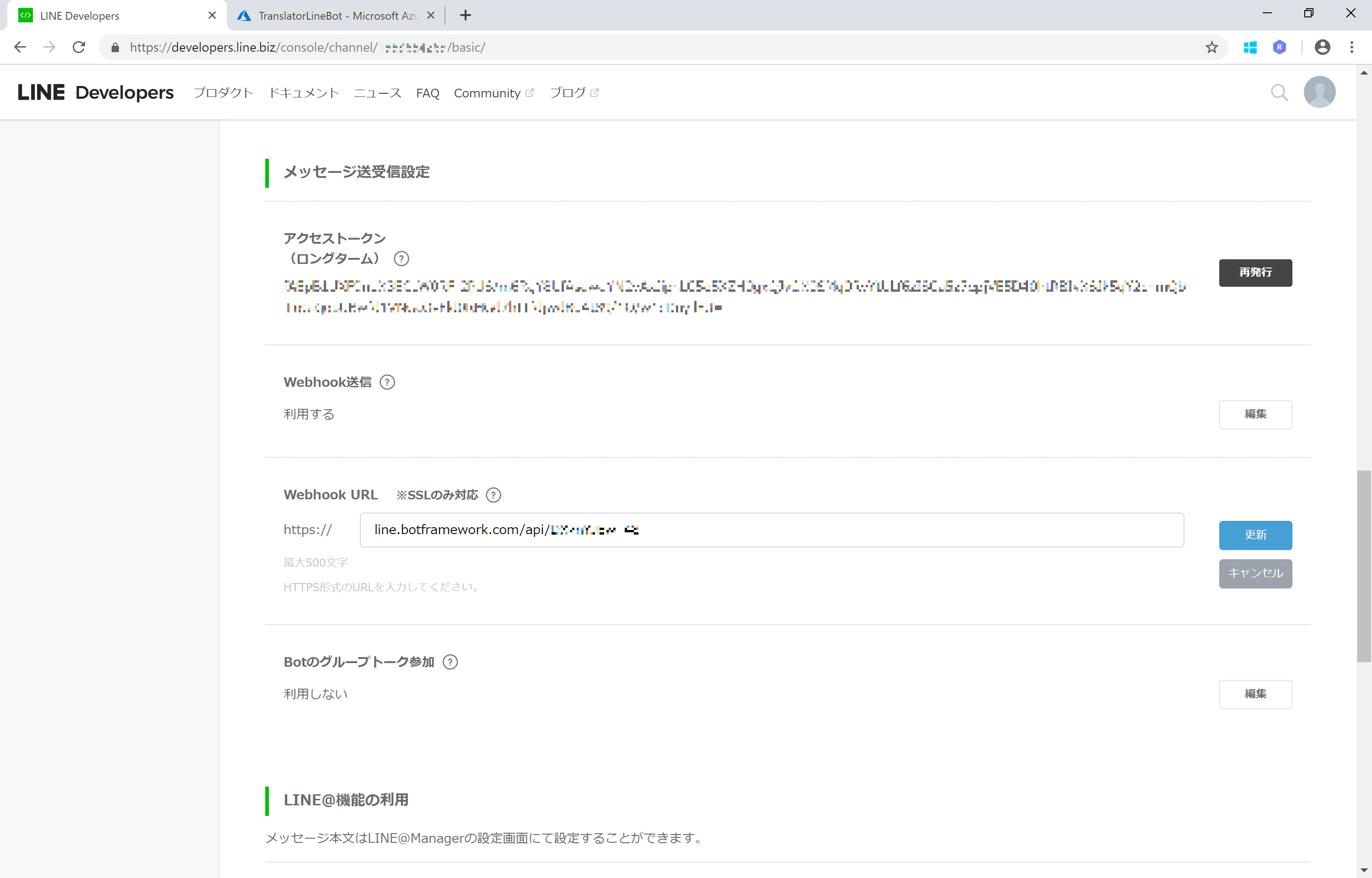Show help for Botのグループトーク参加

click(450, 662)
